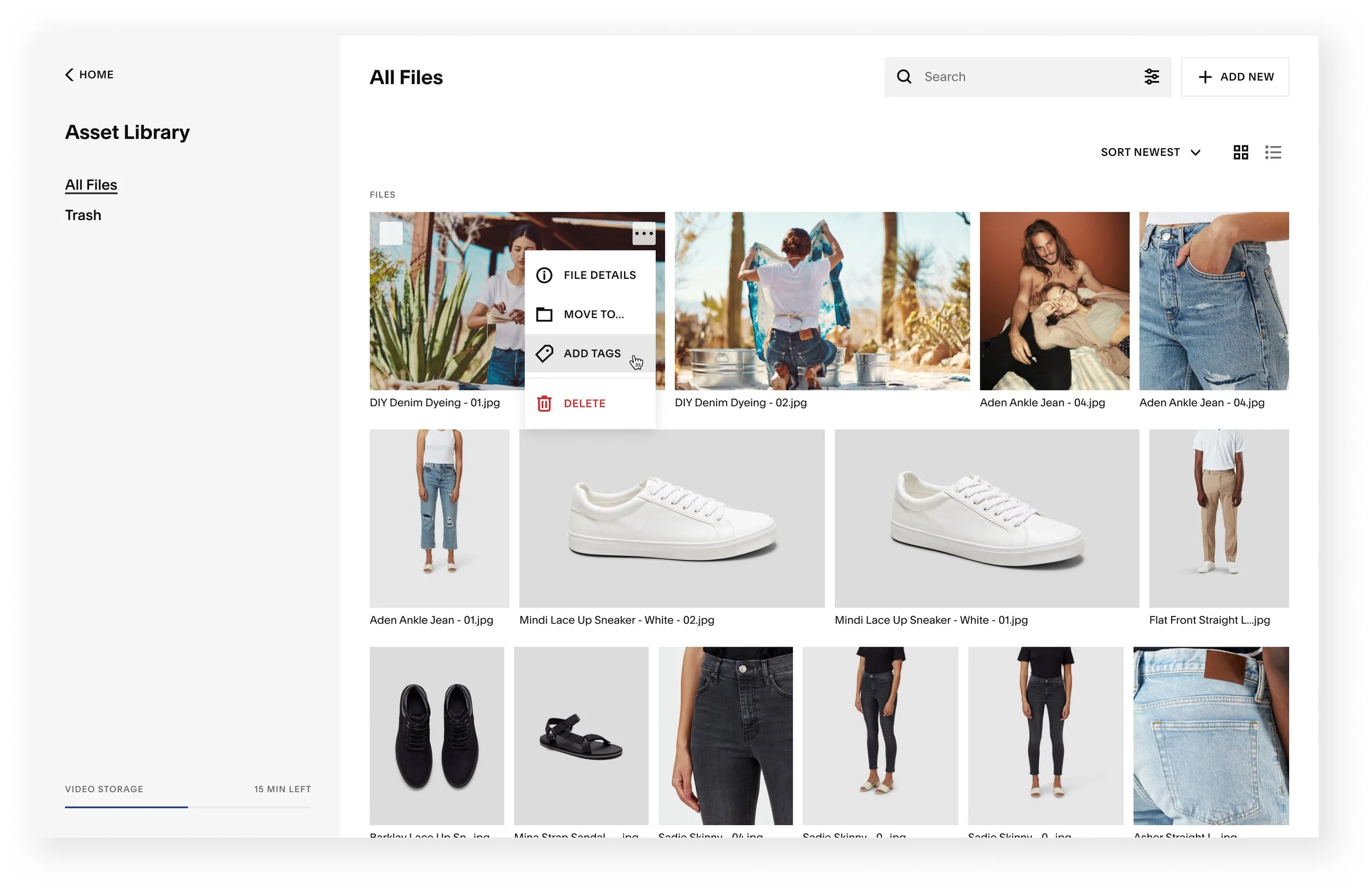Click the folder icon beside Move To
1372x891 pixels.
(x=544, y=315)
